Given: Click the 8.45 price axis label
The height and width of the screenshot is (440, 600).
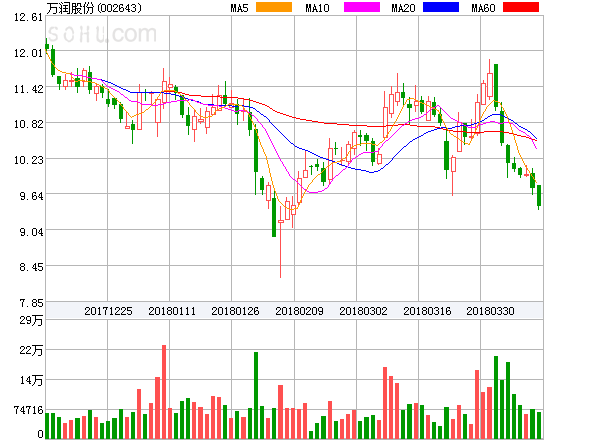Looking at the screenshot, I should [31, 267].
